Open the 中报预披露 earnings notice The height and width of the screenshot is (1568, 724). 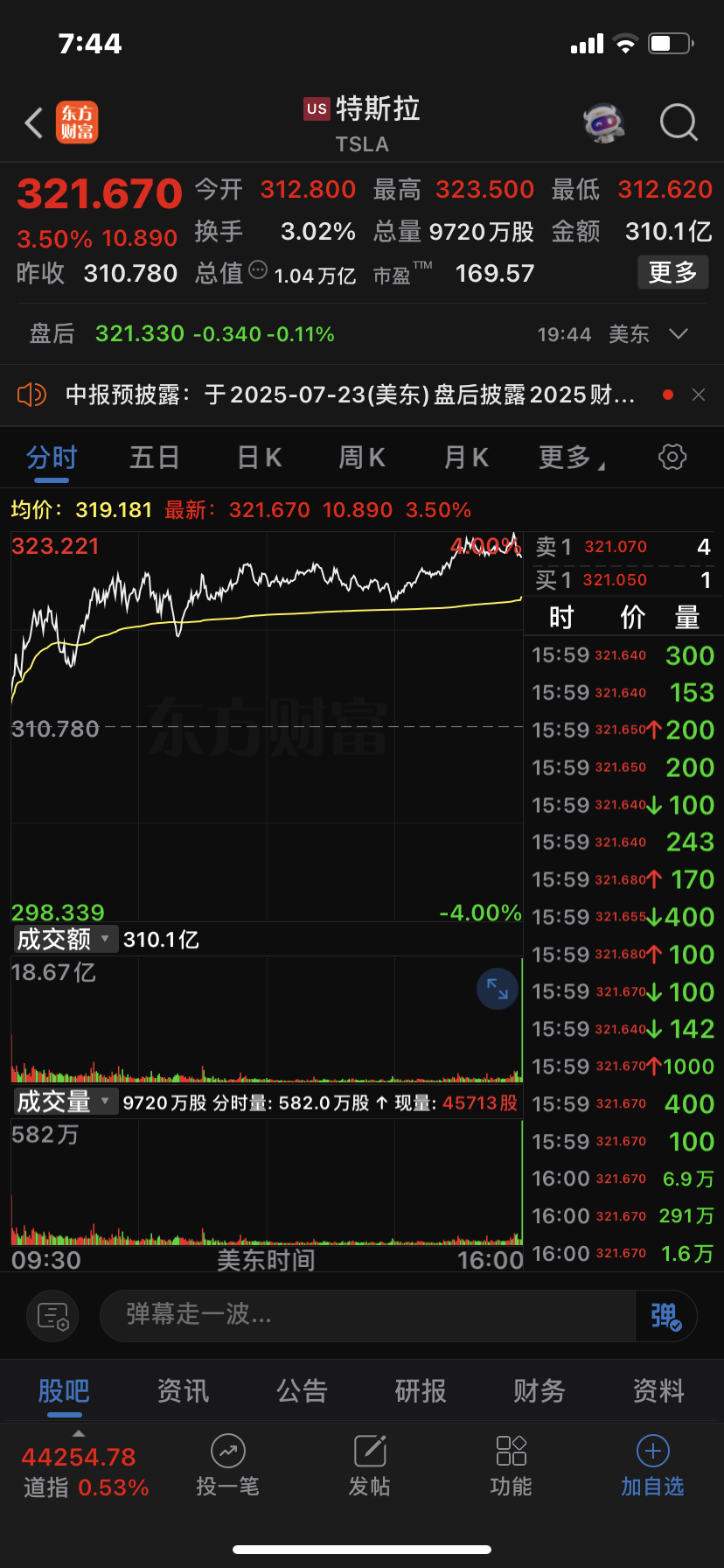[x=350, y=395]
